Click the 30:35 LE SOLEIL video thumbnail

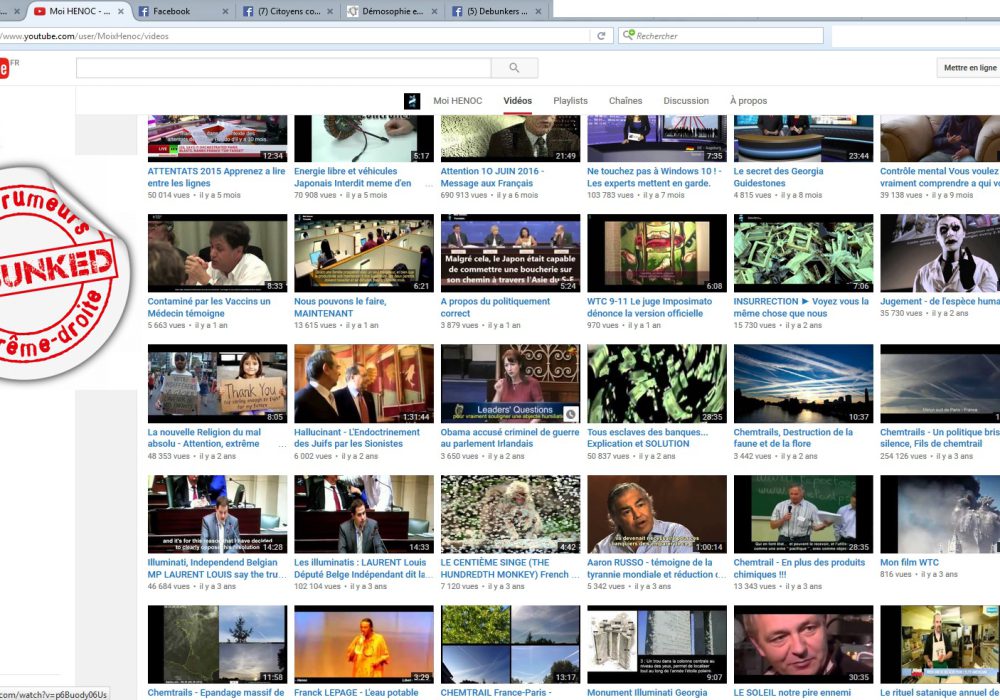point(803,645)
